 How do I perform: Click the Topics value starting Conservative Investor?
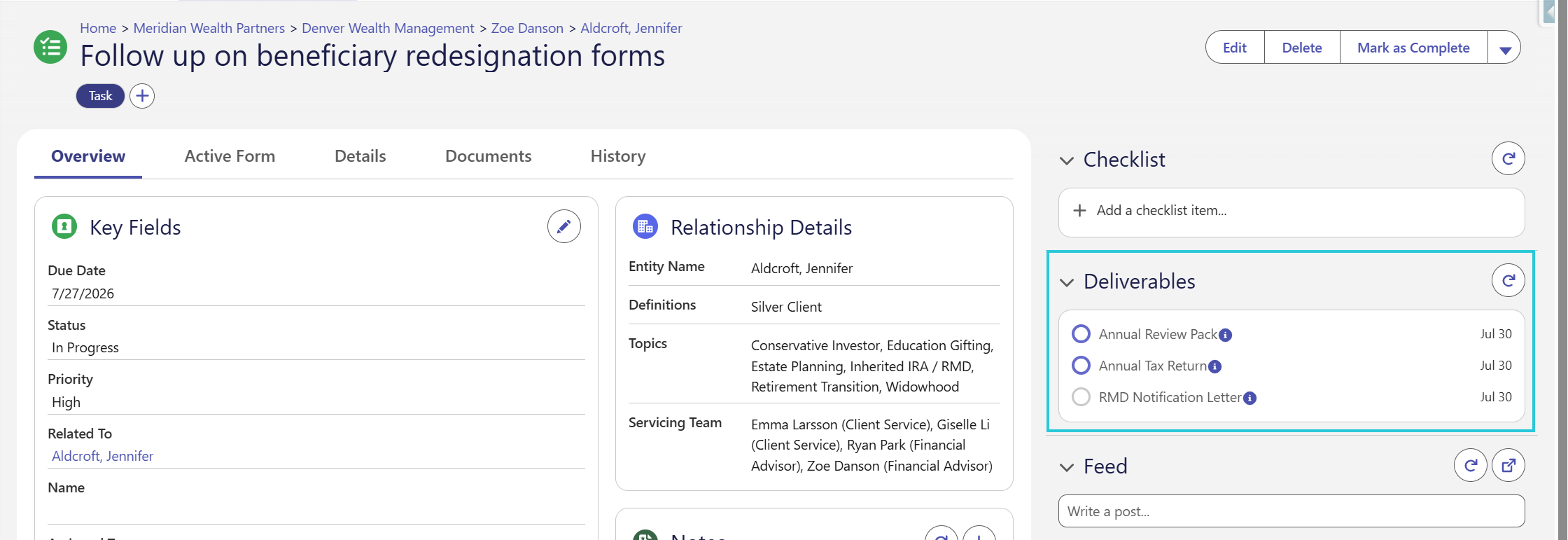click(x=873, y=366)
